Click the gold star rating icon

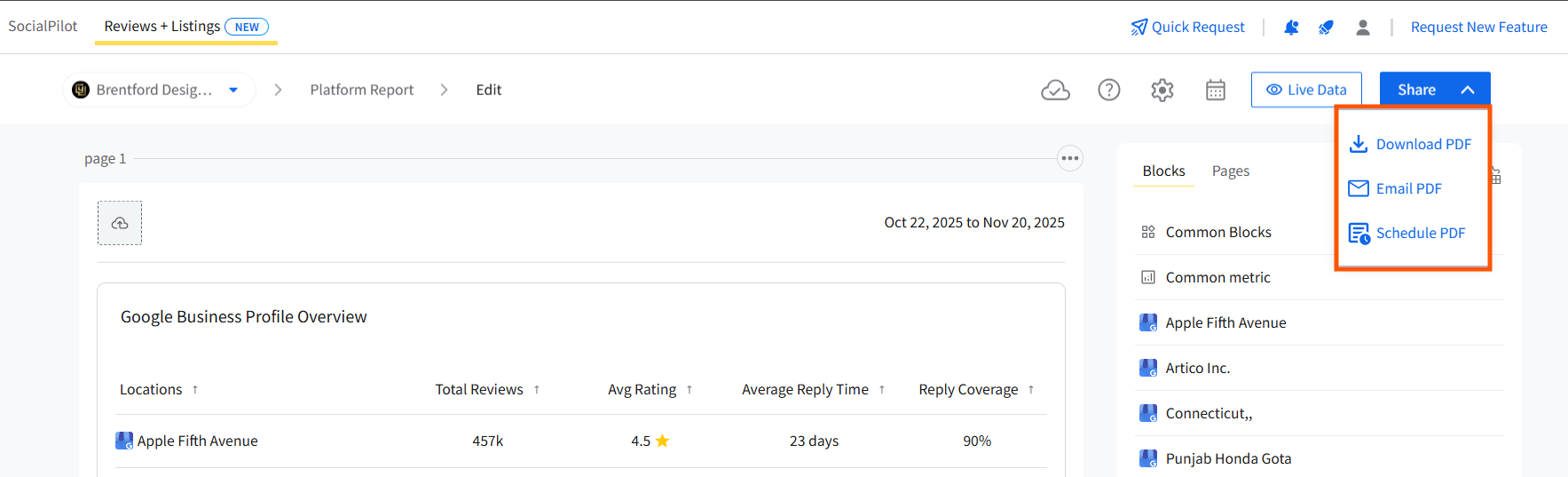(662, 441)
